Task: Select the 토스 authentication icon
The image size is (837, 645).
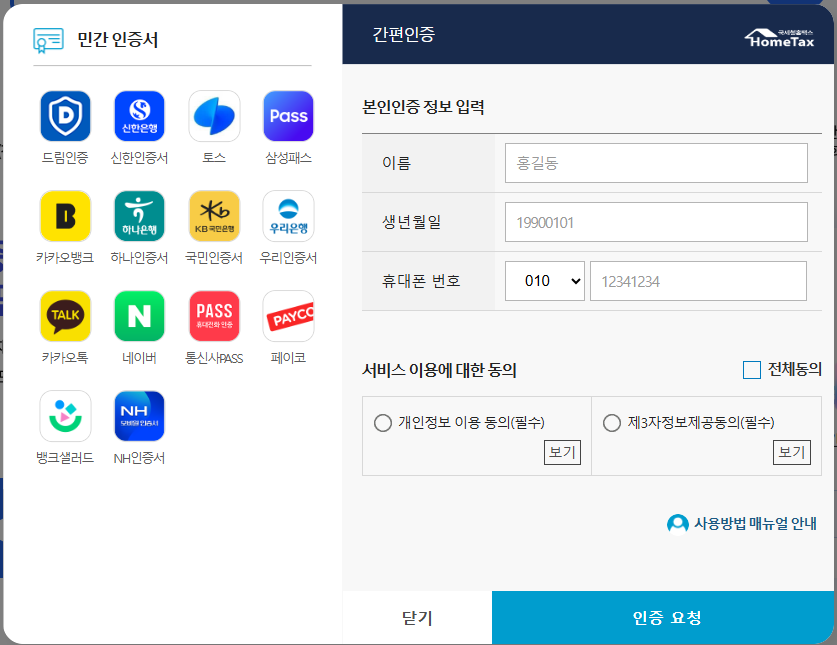Action: click(214, 116)
